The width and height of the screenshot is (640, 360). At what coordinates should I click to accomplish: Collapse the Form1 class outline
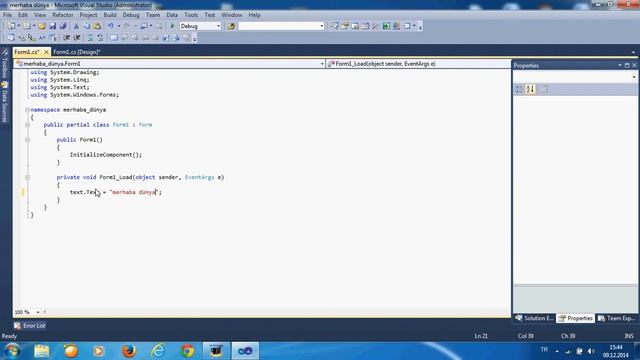click(x=27, y=125)
